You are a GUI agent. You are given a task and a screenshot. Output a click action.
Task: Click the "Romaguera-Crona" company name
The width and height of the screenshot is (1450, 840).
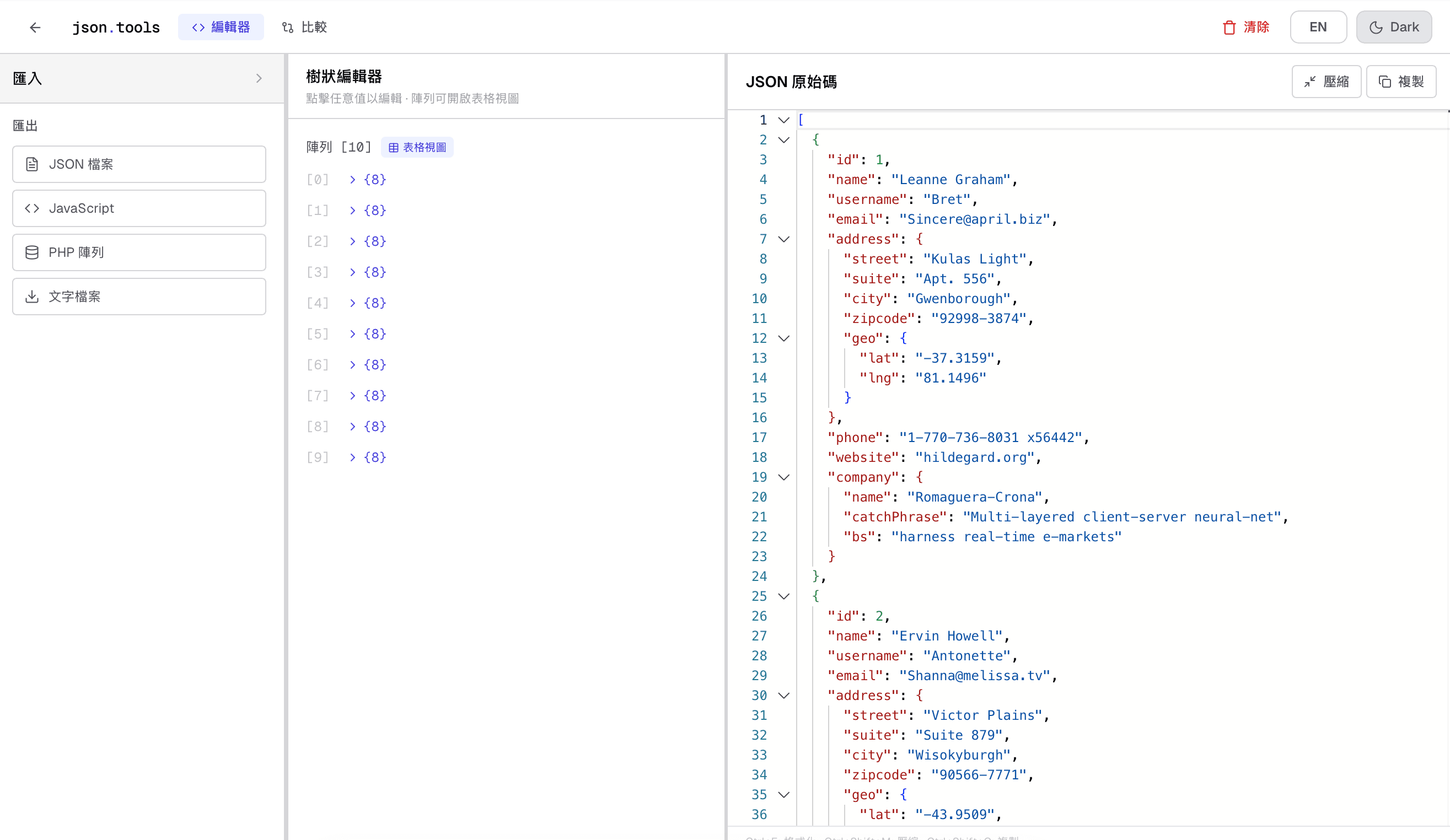[x=975, y=497]
